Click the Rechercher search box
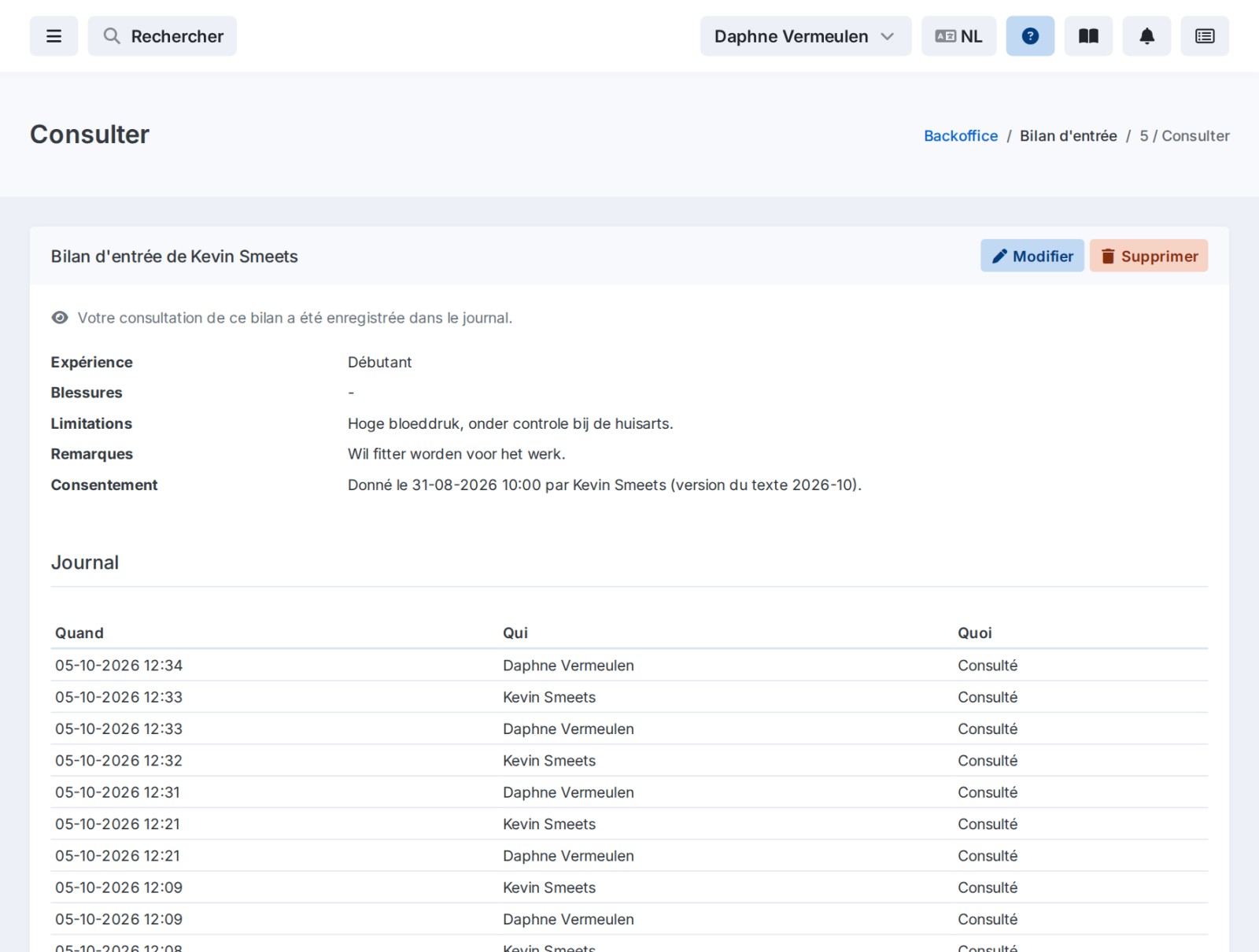The image size is (1259, 952). pos(162,36)
